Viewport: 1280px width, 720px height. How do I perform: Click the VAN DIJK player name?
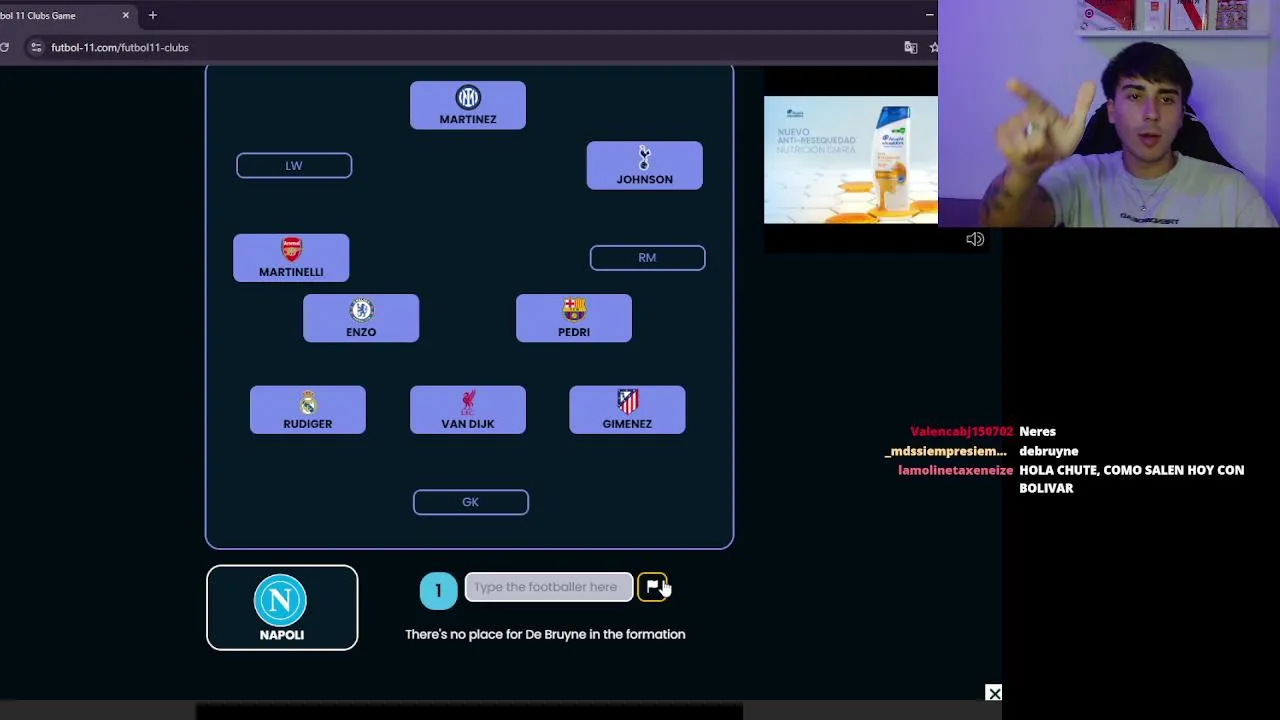(x=467, y=424)
